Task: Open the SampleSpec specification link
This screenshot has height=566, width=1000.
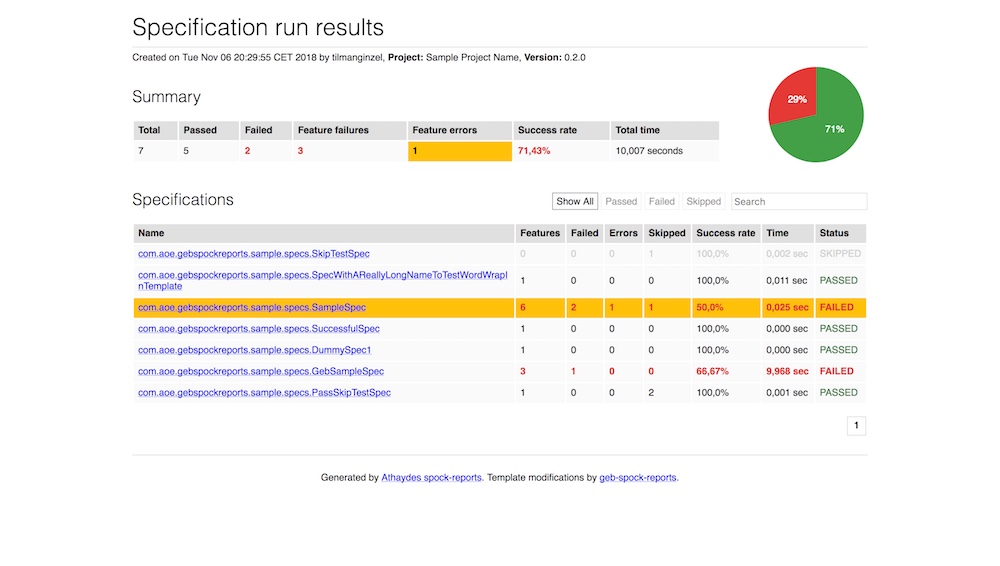Action: 252,307
